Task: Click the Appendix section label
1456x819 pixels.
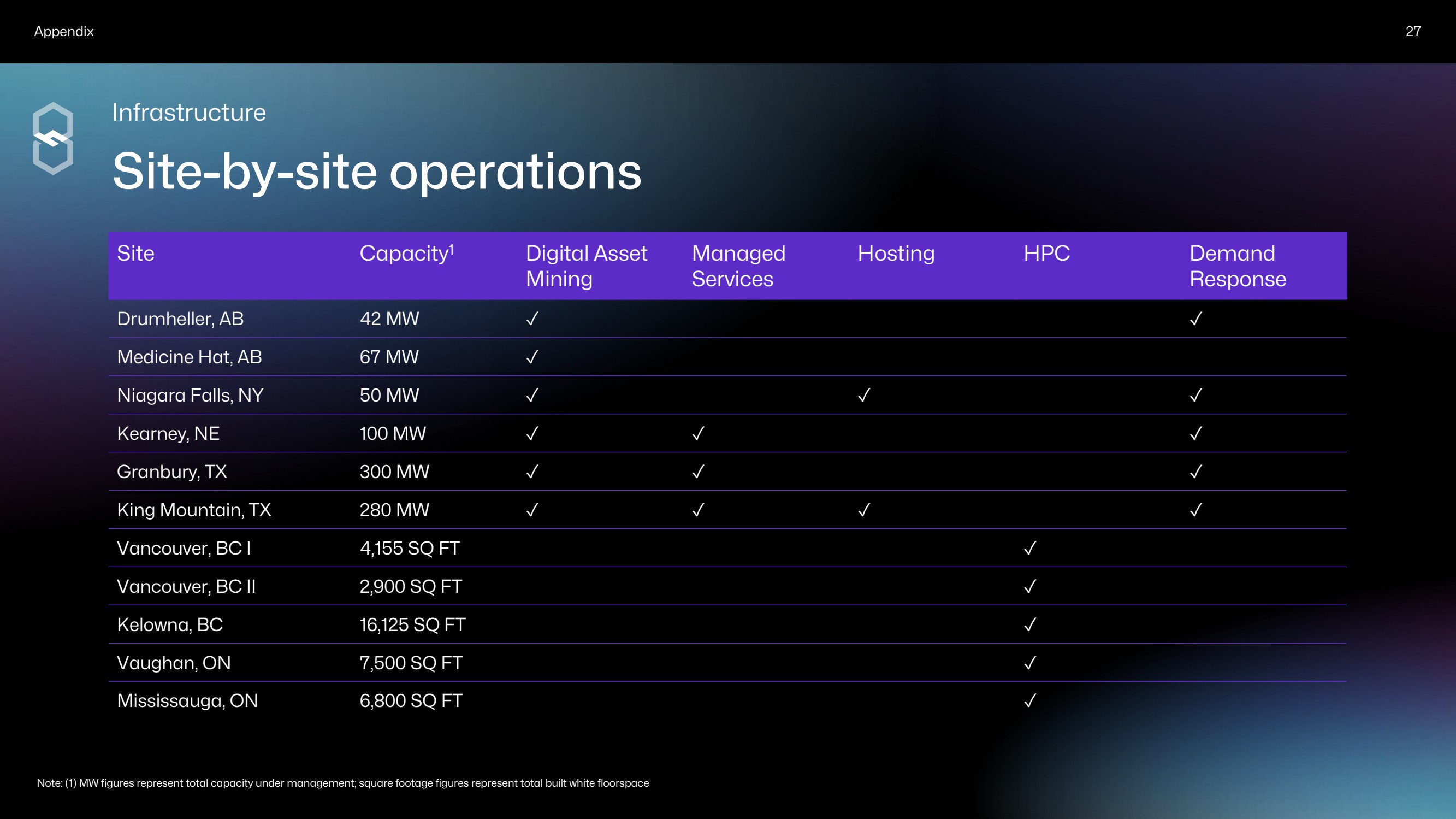Action: click(x=64, y=32)
